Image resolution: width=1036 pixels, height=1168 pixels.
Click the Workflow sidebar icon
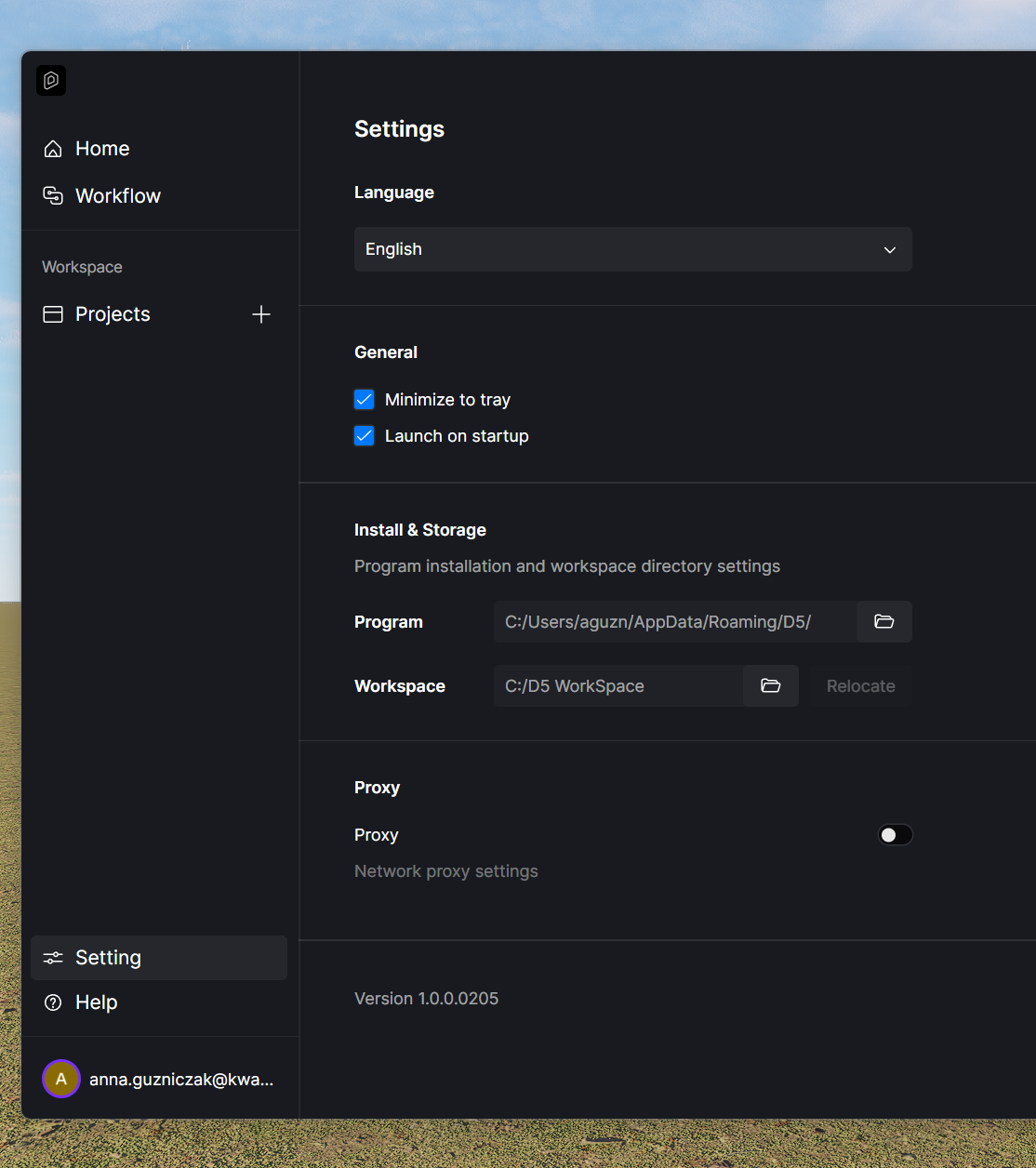[53, 195]
